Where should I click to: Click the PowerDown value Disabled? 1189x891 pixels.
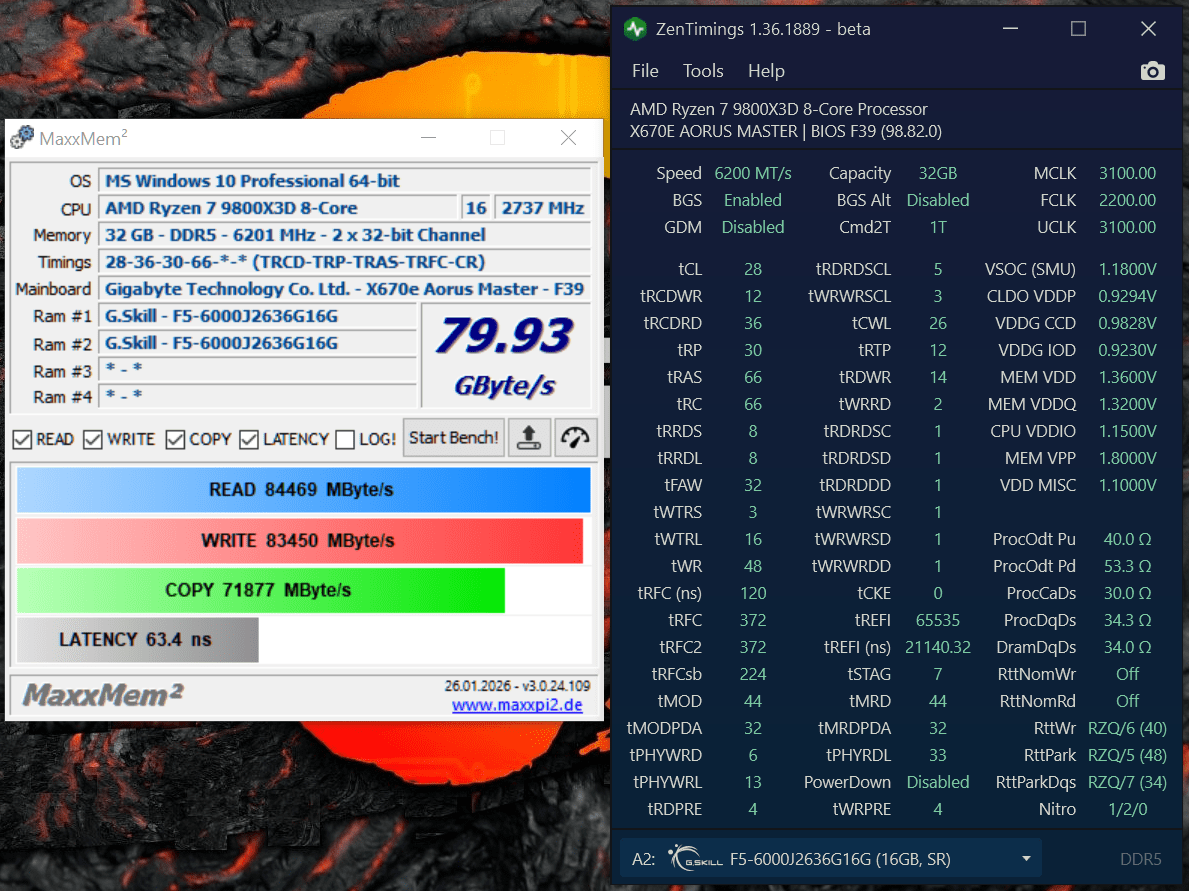pyautogui.click(x=937, y=782)
